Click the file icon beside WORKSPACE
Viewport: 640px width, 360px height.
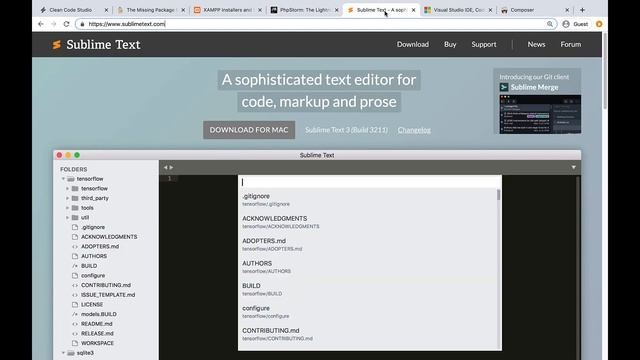tap(75, 343)
